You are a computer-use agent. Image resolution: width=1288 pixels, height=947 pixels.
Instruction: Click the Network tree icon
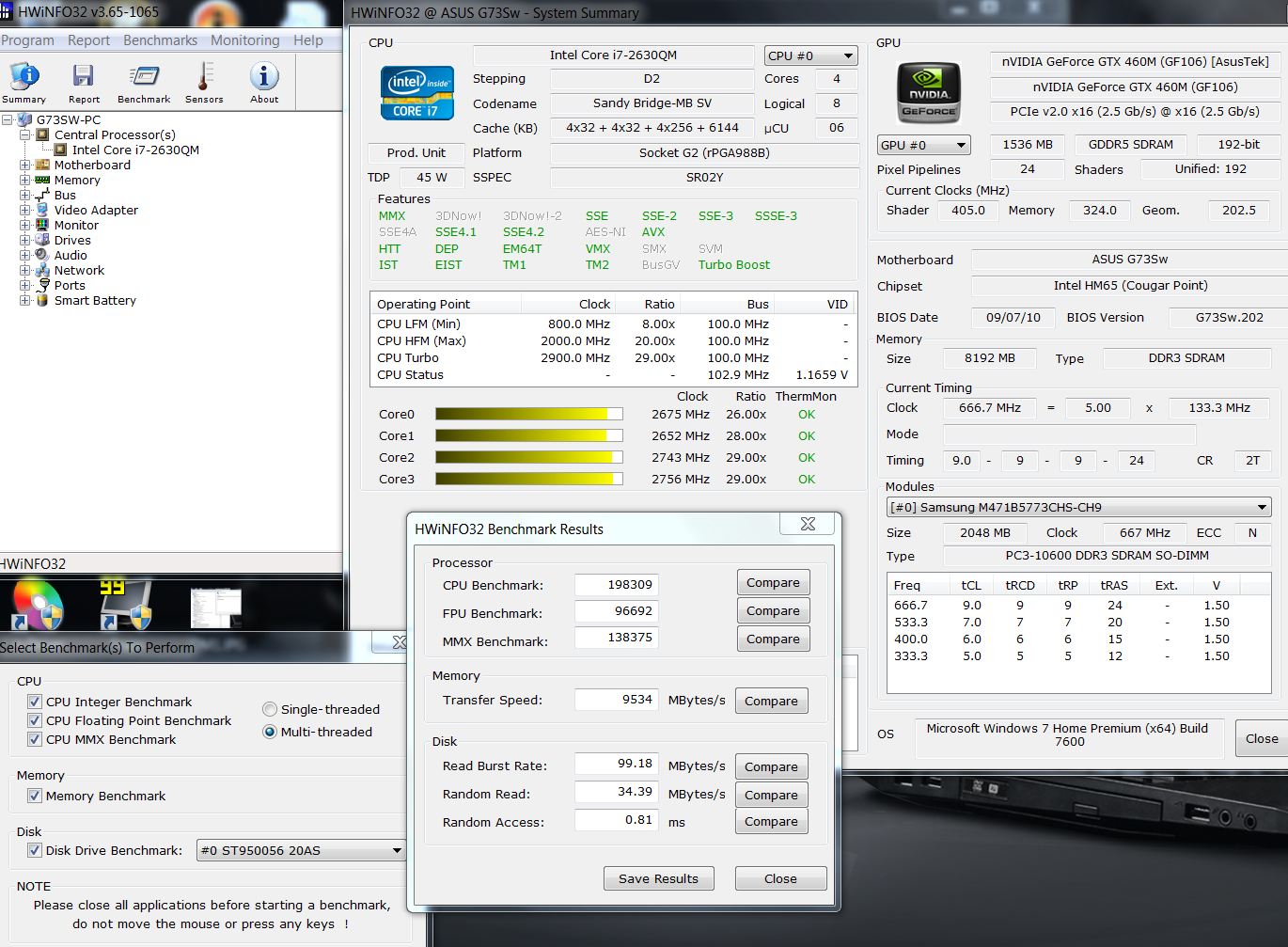[42, 270]
